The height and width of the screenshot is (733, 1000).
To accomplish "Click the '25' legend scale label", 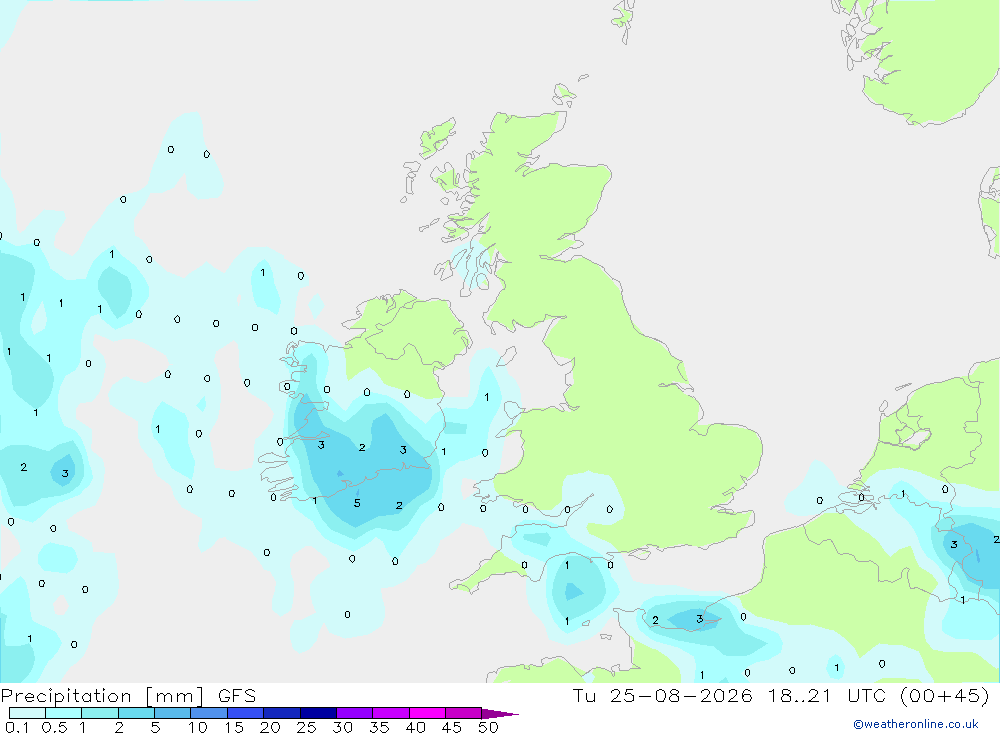I will click(x=307, y=727).
